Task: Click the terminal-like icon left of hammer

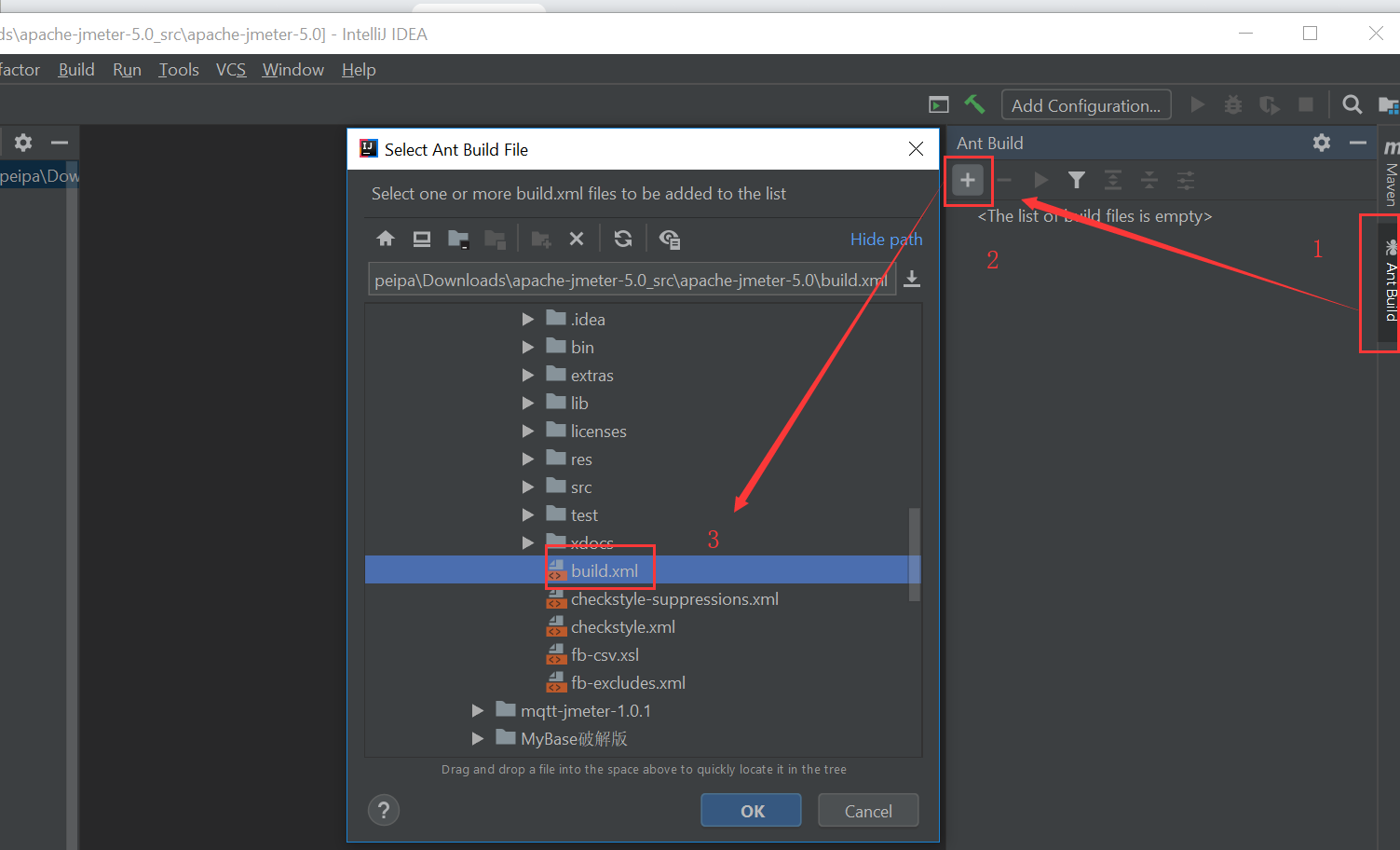Action: [x=939, y=104]
